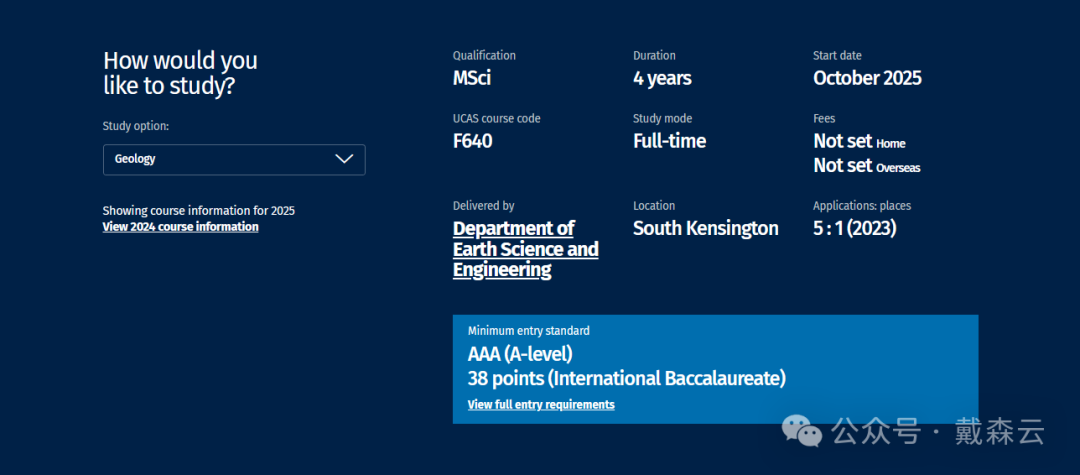Image resolution: width=1080 pixels, height=475 pixels.
Task: Click the AAA (A-level) entry standard
Action: [520, 354]
